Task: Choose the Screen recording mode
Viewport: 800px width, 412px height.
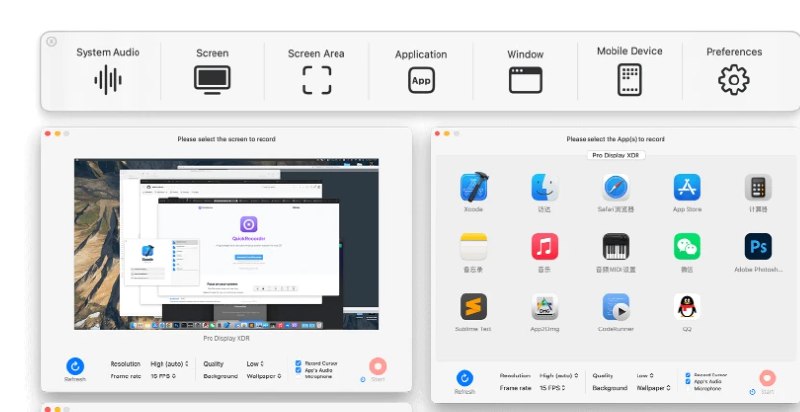Action: click(x=212, y=70)
